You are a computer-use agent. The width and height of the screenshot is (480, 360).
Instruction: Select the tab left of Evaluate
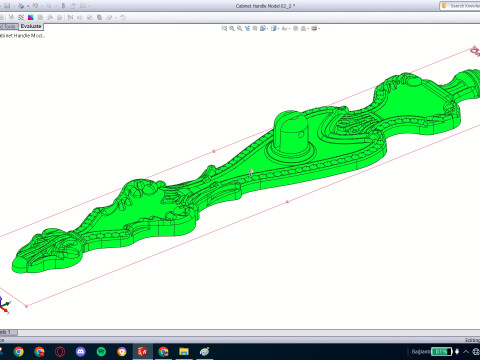(x=8, y=27)
